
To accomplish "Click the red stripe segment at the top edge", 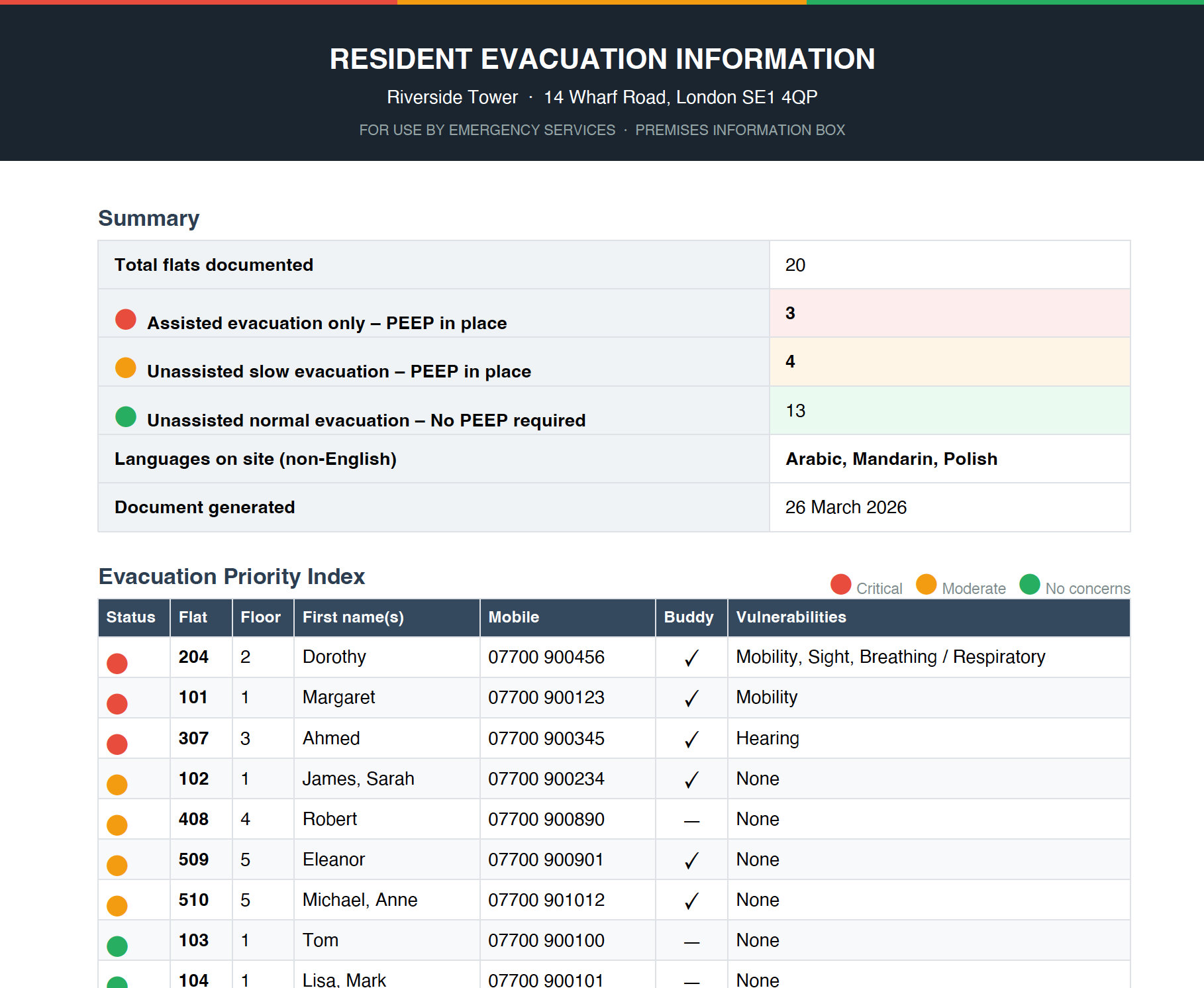I will 199,3.
